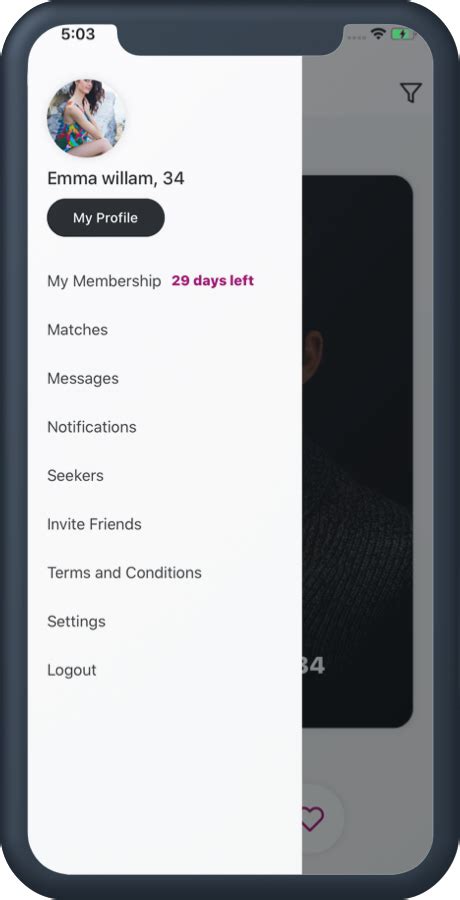View Notifications from the side menu
This screenshot has height=900, width=460.
coord(92,427)
